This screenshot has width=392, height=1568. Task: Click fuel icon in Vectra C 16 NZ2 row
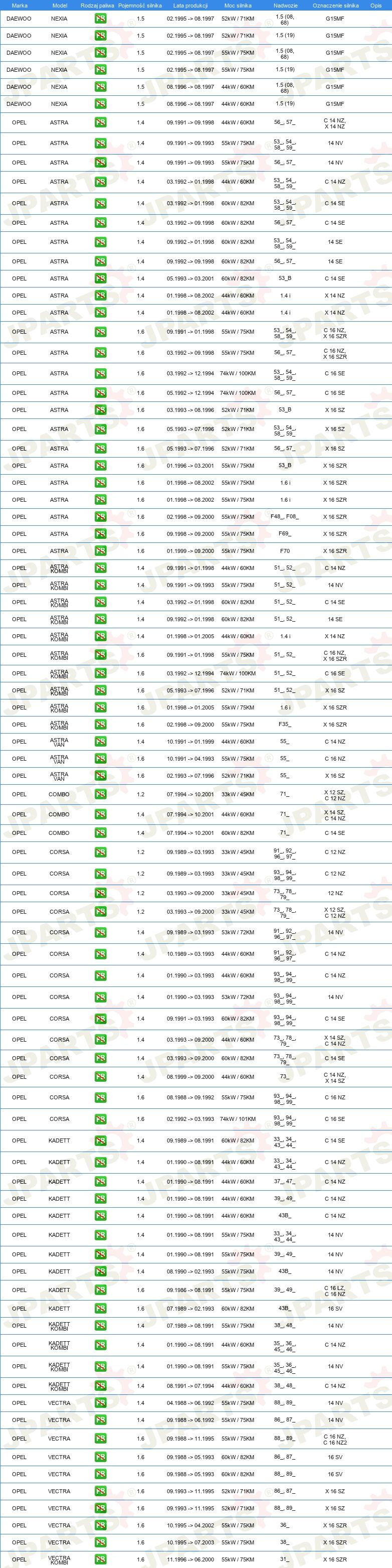(x=100, y=1439)
